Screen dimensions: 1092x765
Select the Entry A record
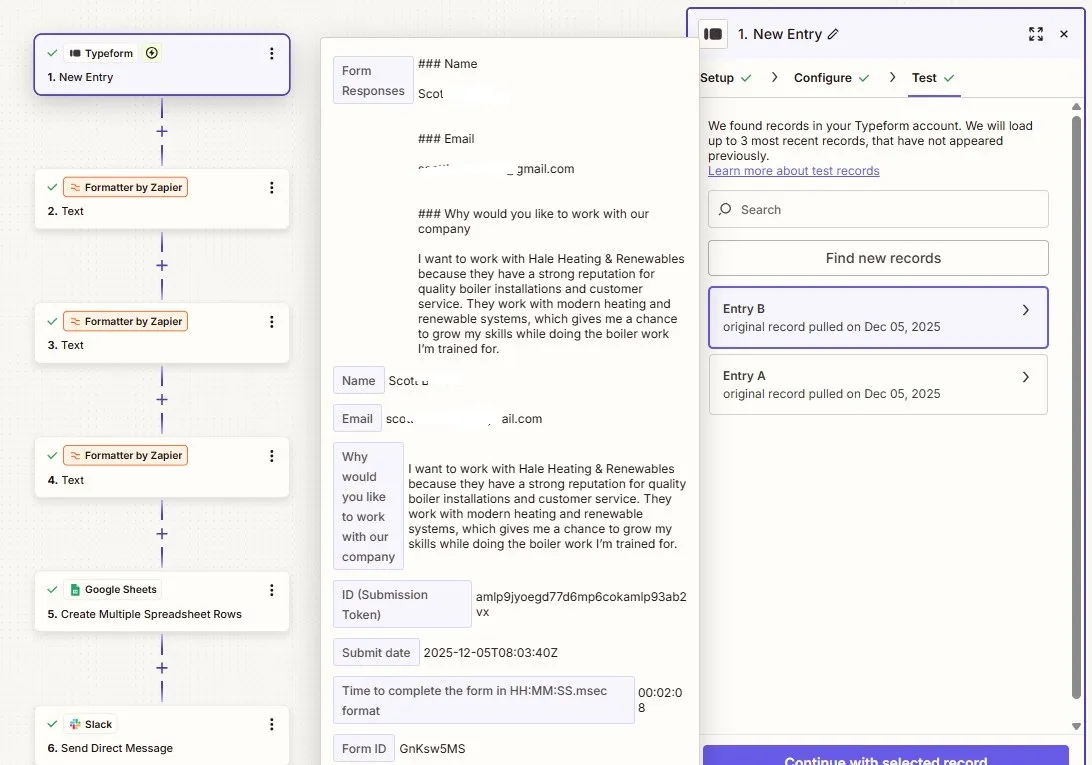878,385
